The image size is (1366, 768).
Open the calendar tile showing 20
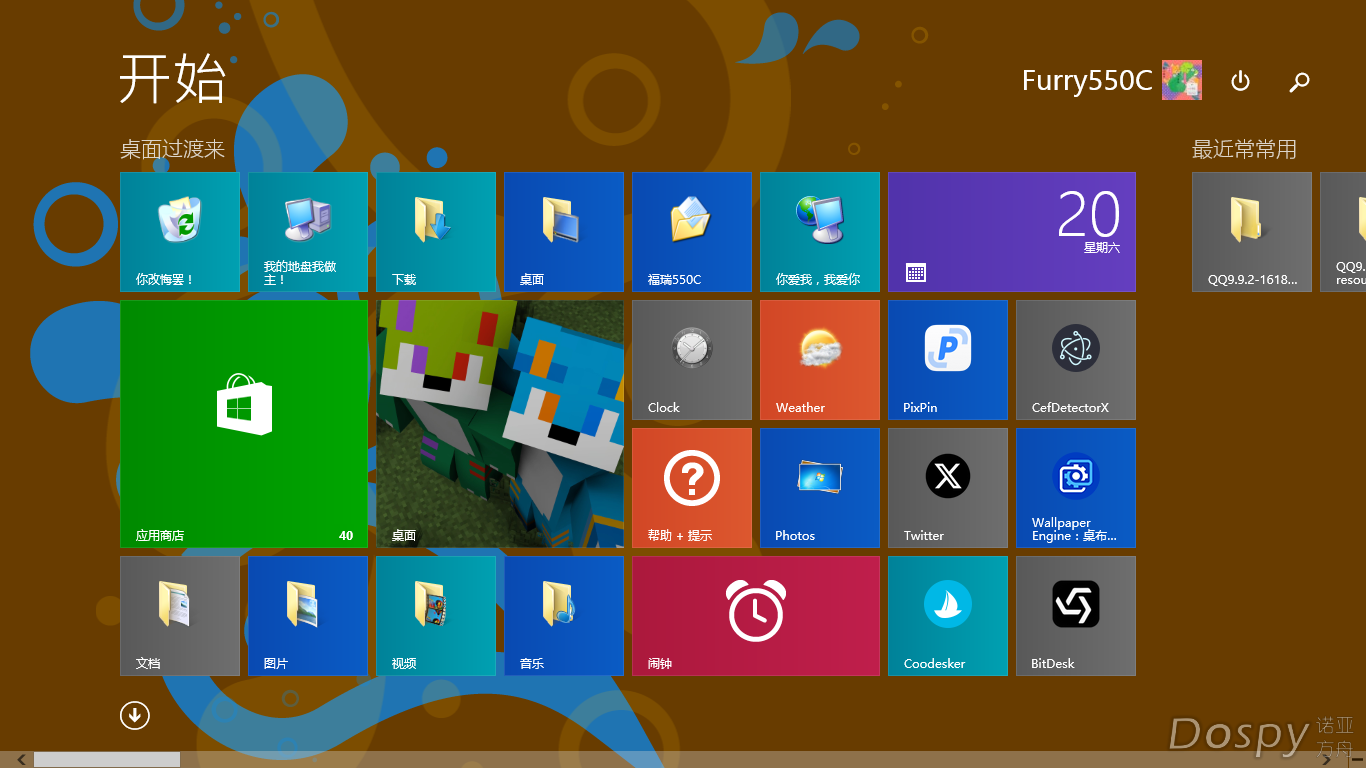click(x=1012, y=232)
